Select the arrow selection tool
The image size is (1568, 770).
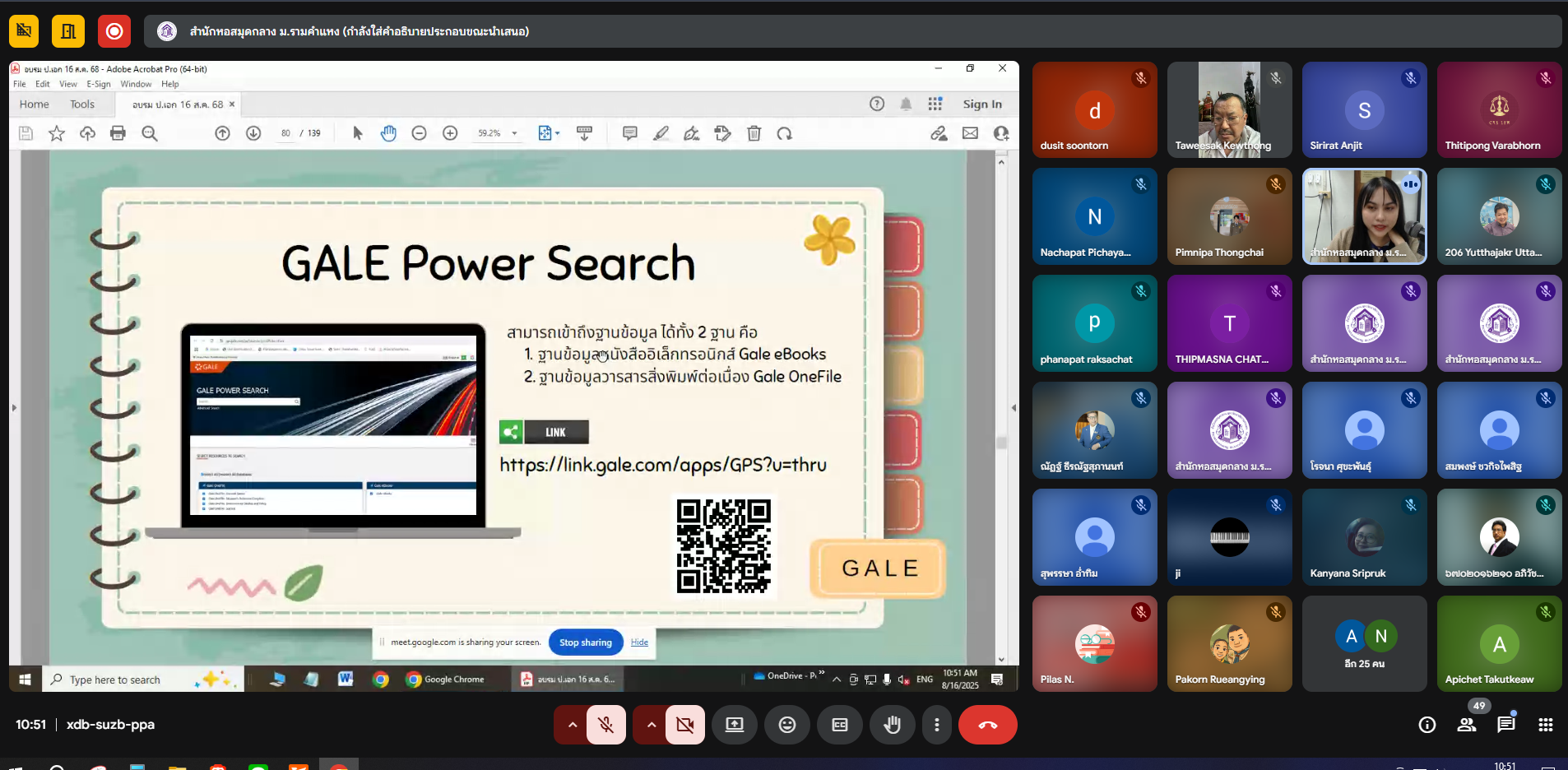(357, 133)
